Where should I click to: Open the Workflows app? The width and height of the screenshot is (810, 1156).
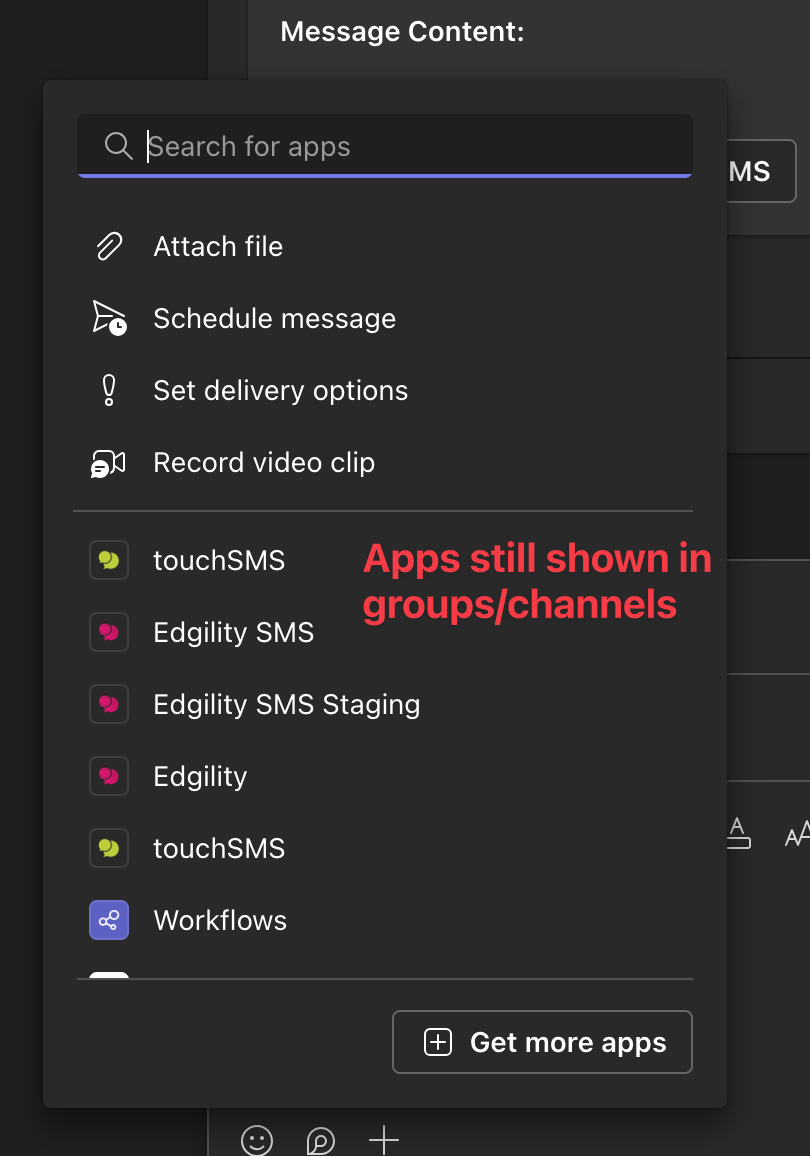(220, 920)
